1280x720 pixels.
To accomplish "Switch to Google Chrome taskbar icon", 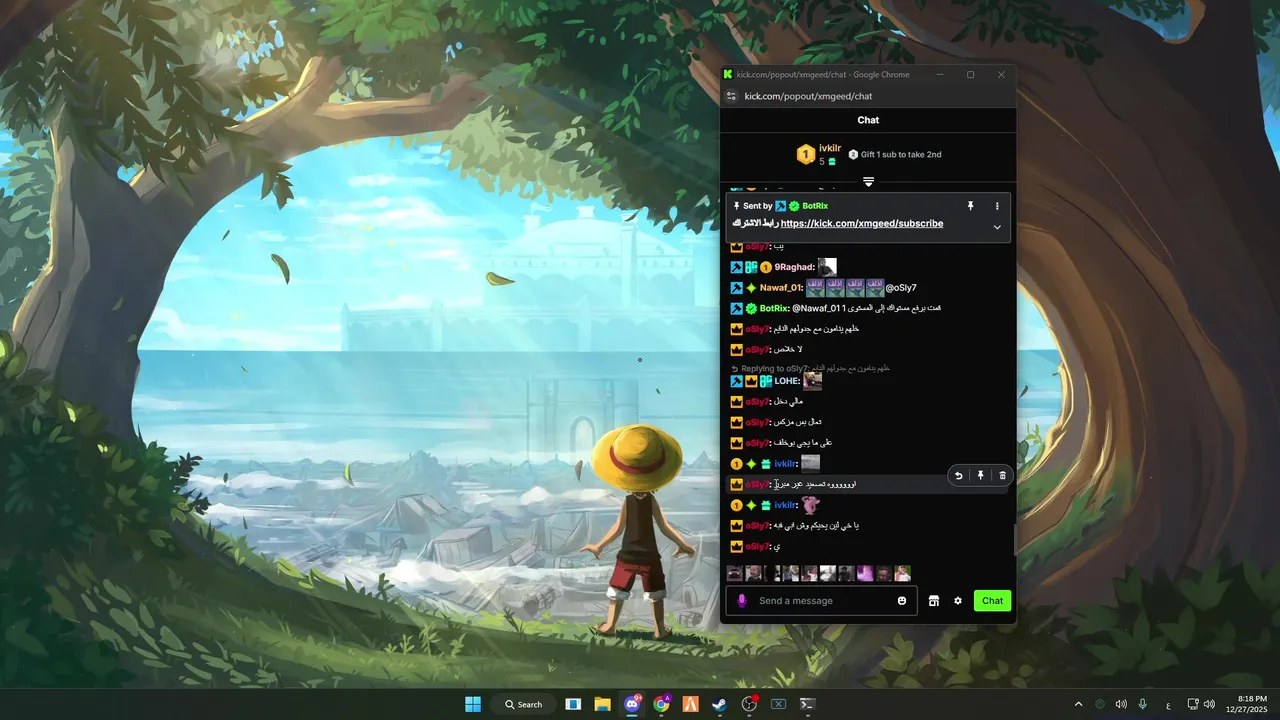I will pos(661,704).
